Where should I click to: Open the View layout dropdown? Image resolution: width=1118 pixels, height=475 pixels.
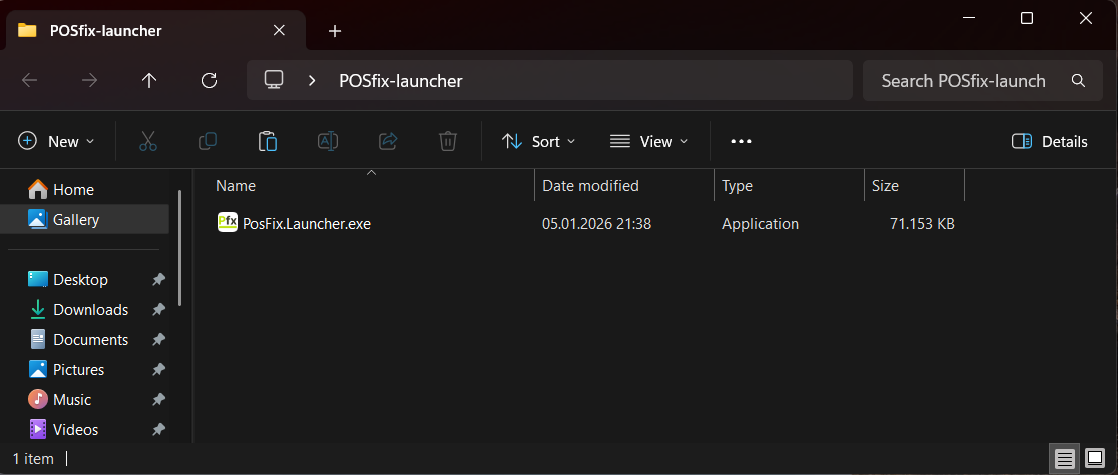(649, 141)
